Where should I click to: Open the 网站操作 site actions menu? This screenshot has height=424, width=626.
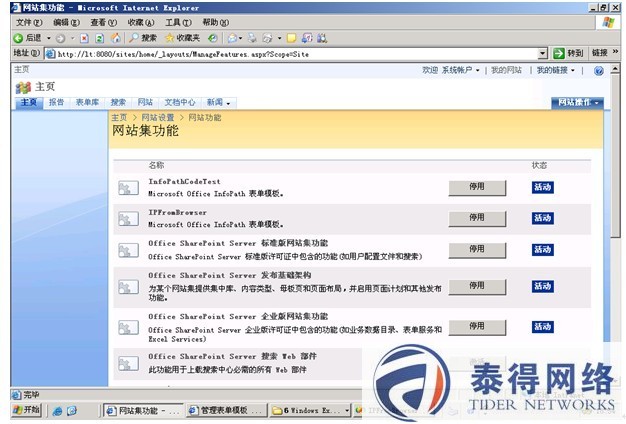point(577,103)
